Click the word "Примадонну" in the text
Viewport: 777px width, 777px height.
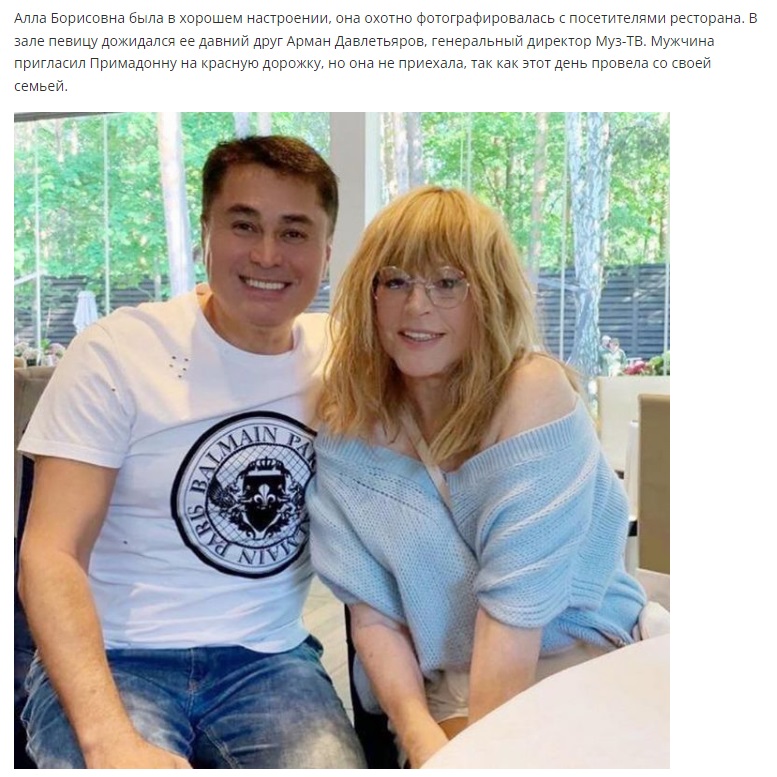tap(133, 64)
